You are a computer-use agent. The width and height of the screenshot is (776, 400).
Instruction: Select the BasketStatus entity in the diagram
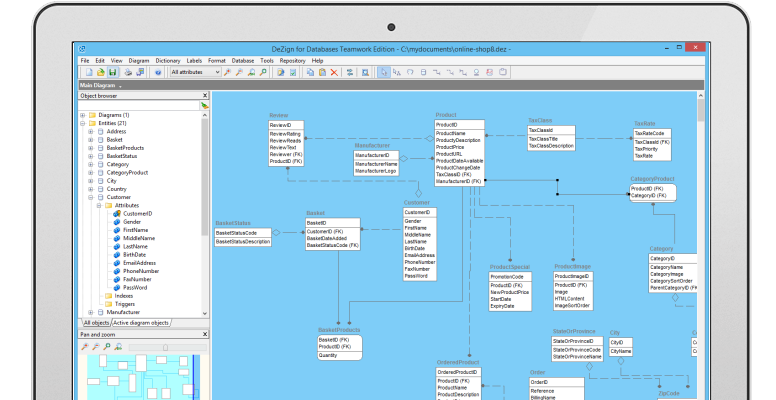pos(242,237)
